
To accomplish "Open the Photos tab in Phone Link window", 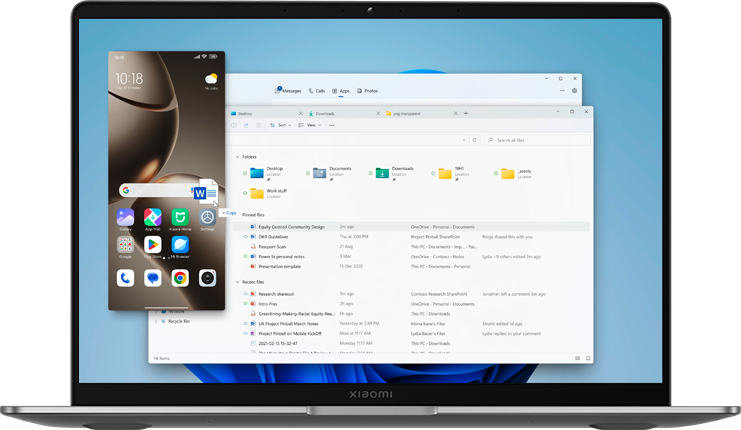I will point(367,91).
